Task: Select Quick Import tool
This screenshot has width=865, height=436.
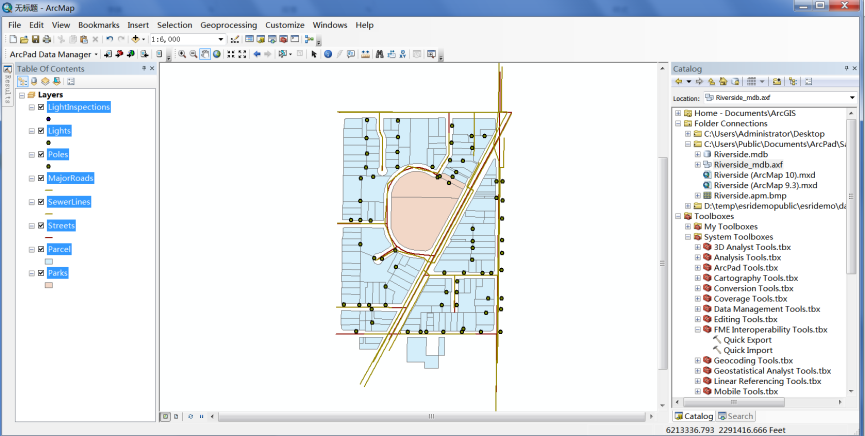Action: point(748,350)
